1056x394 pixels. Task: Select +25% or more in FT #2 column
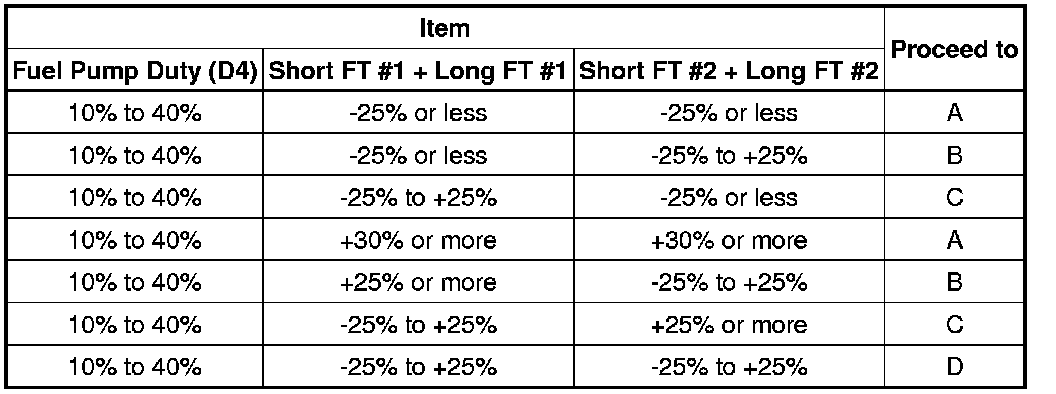click(729, 325)
